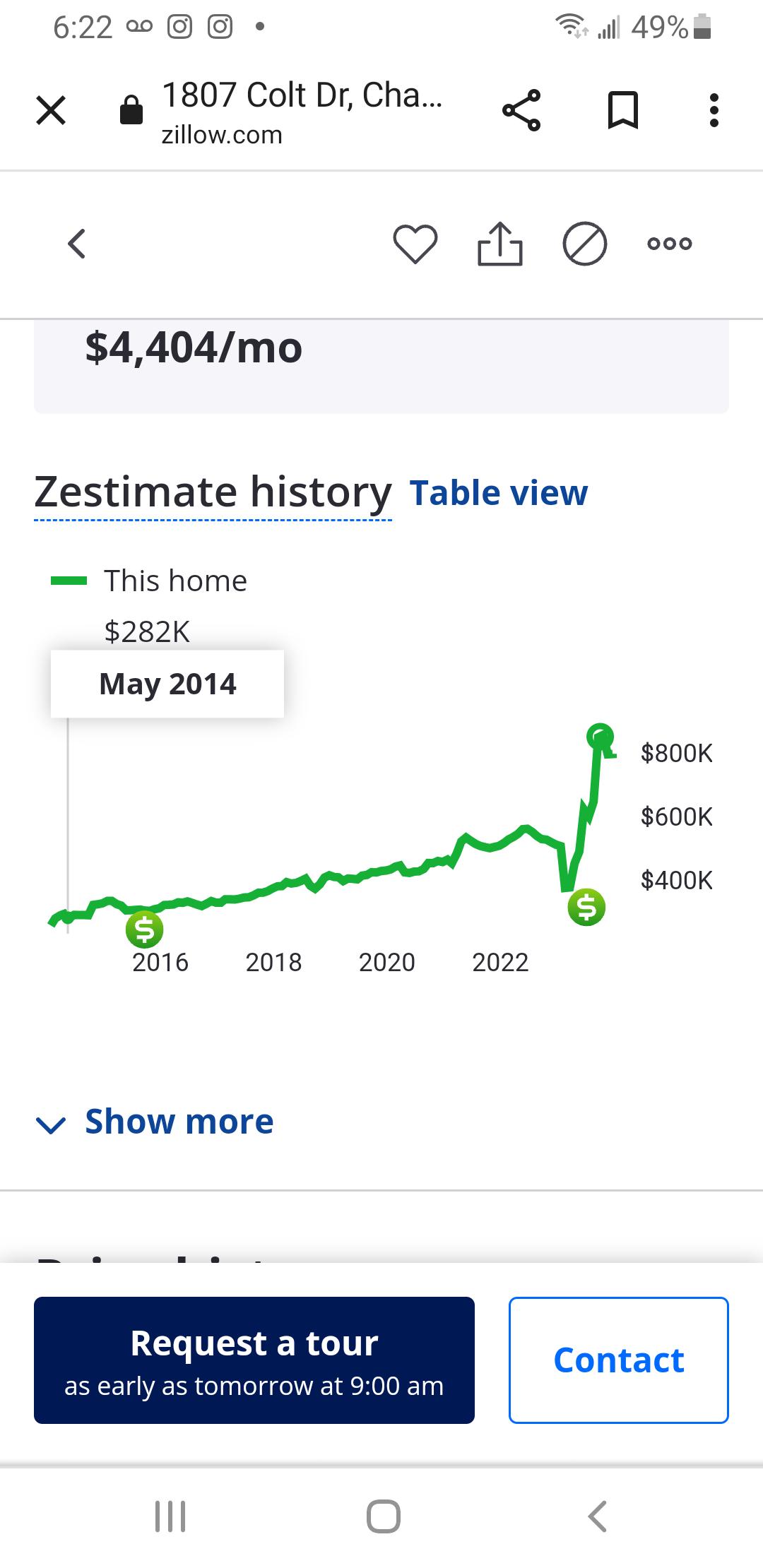Tap the Zillow share listing icon
Viewport: 763px width, 1568px height.
pos(499,244)
